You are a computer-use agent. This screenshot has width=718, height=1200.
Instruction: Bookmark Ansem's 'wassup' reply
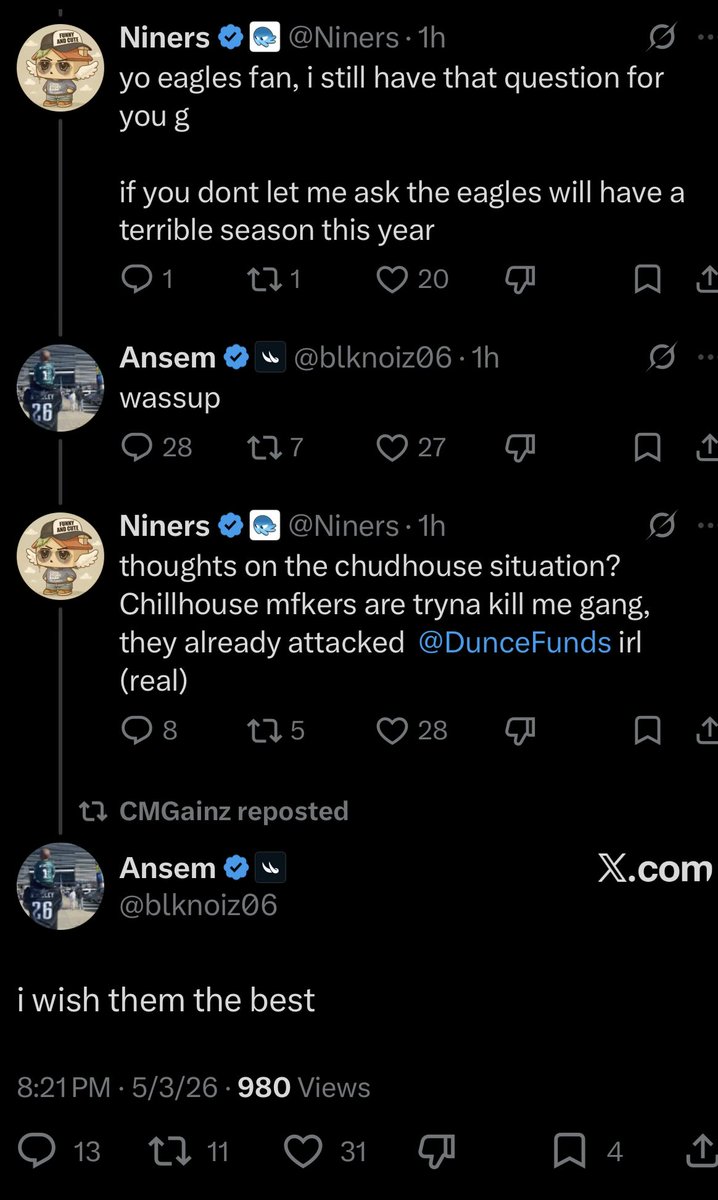tap(648, 447)
